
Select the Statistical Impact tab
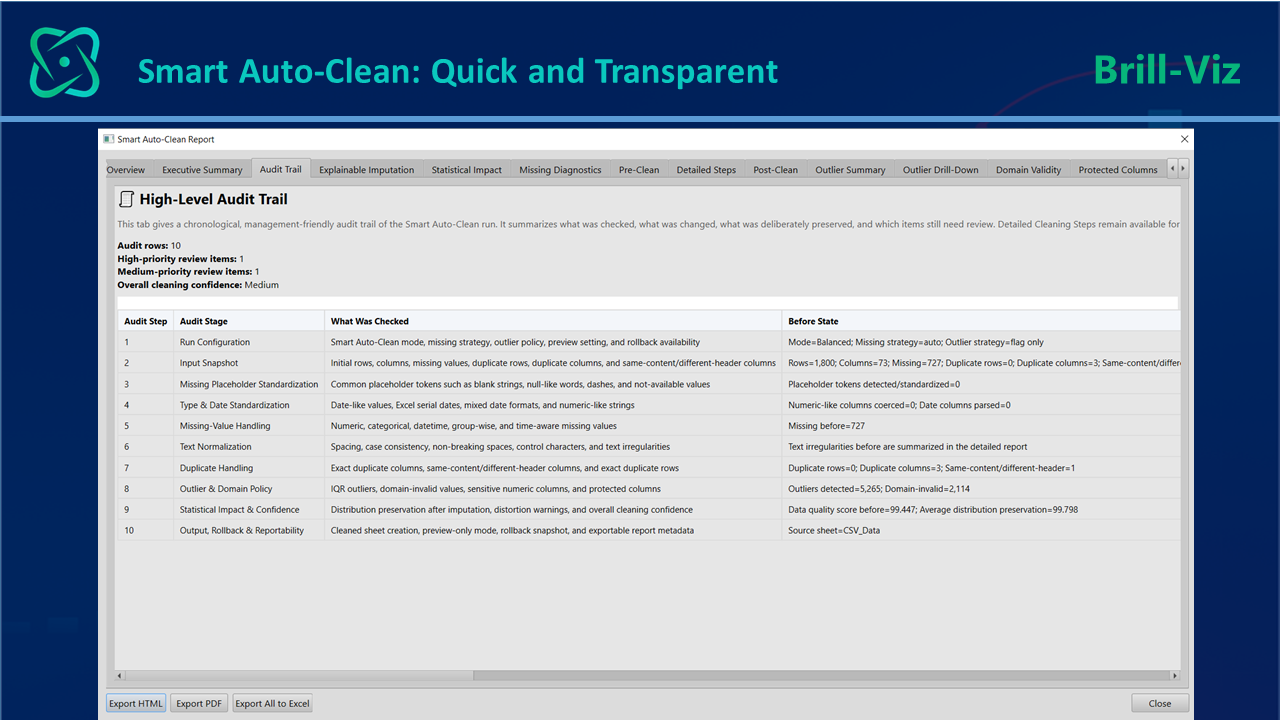point(466,170)
